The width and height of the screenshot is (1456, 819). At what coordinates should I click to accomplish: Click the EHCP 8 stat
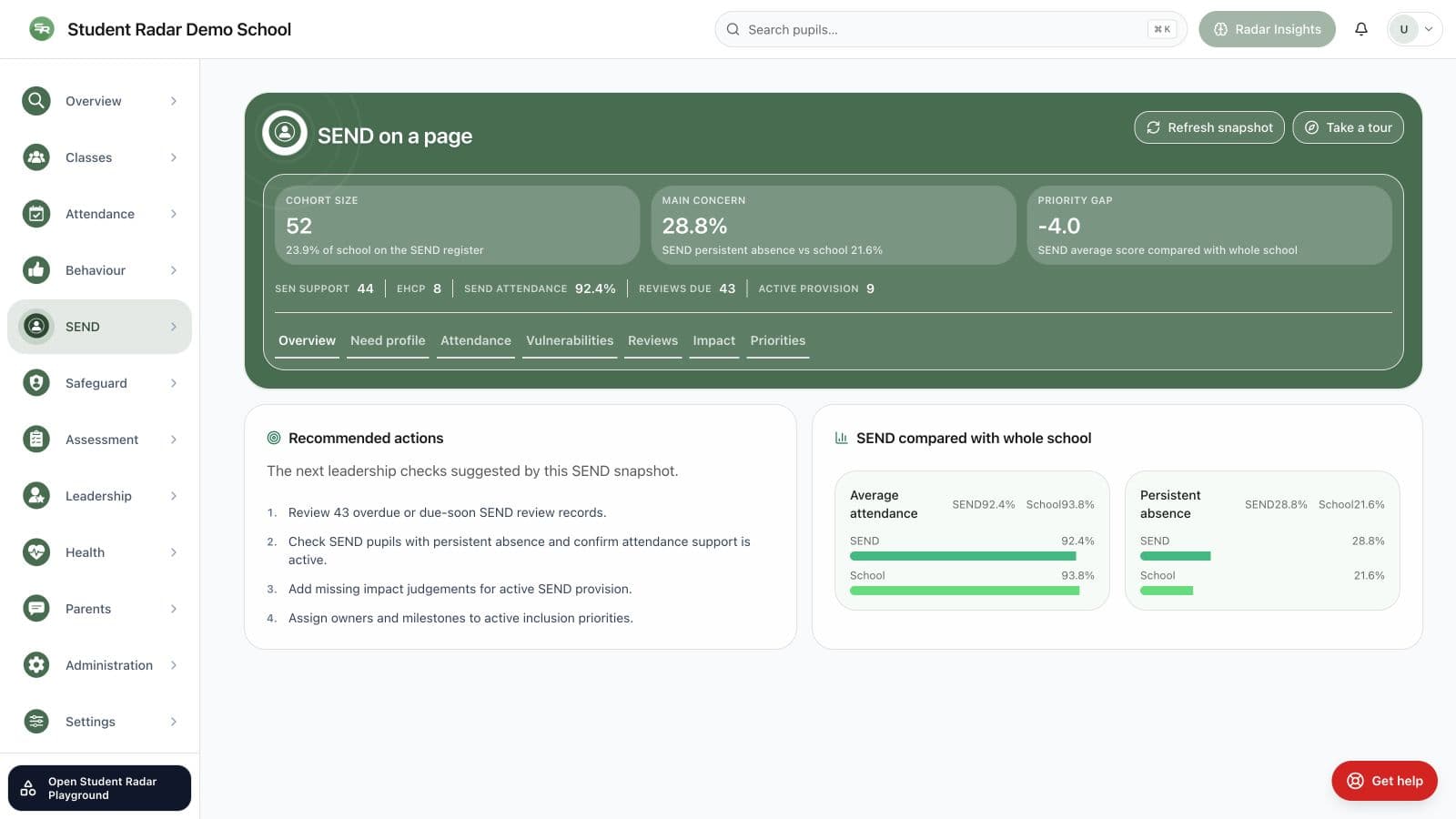click(419, 288)
